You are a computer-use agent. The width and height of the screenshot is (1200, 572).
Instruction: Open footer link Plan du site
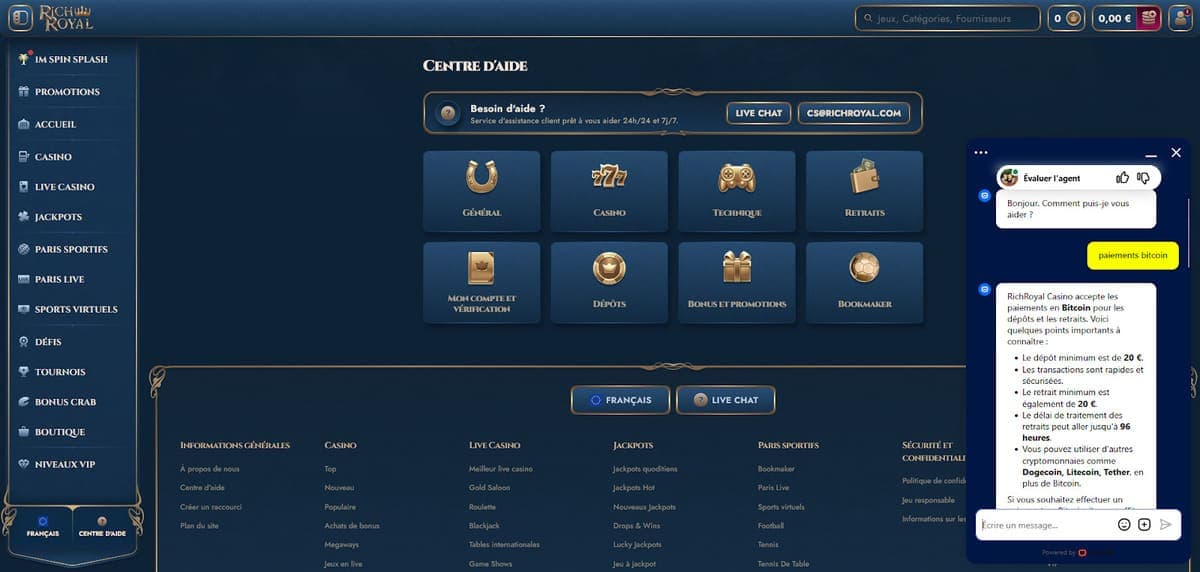point(198,525)
